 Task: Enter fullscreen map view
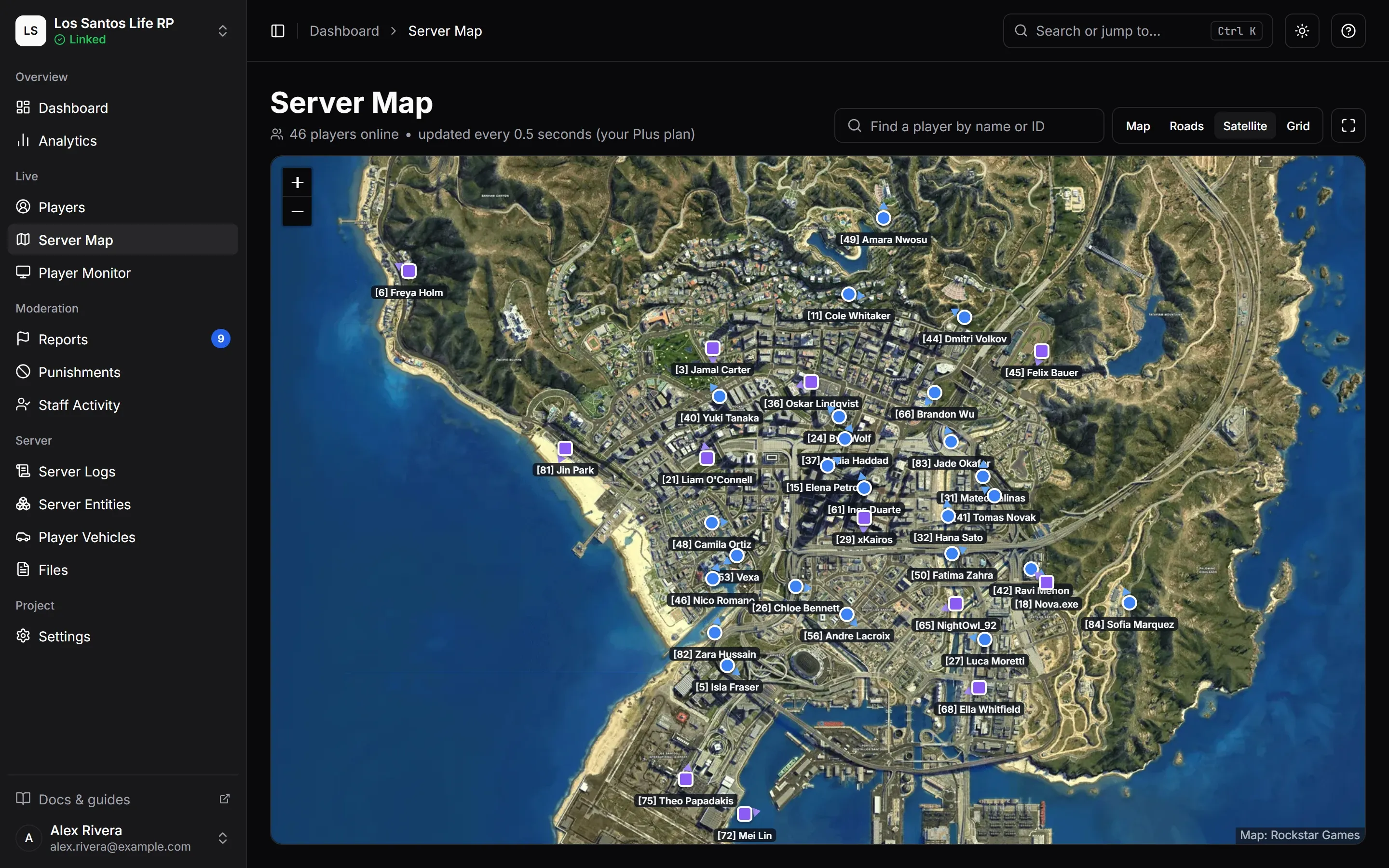(1348, 126)
